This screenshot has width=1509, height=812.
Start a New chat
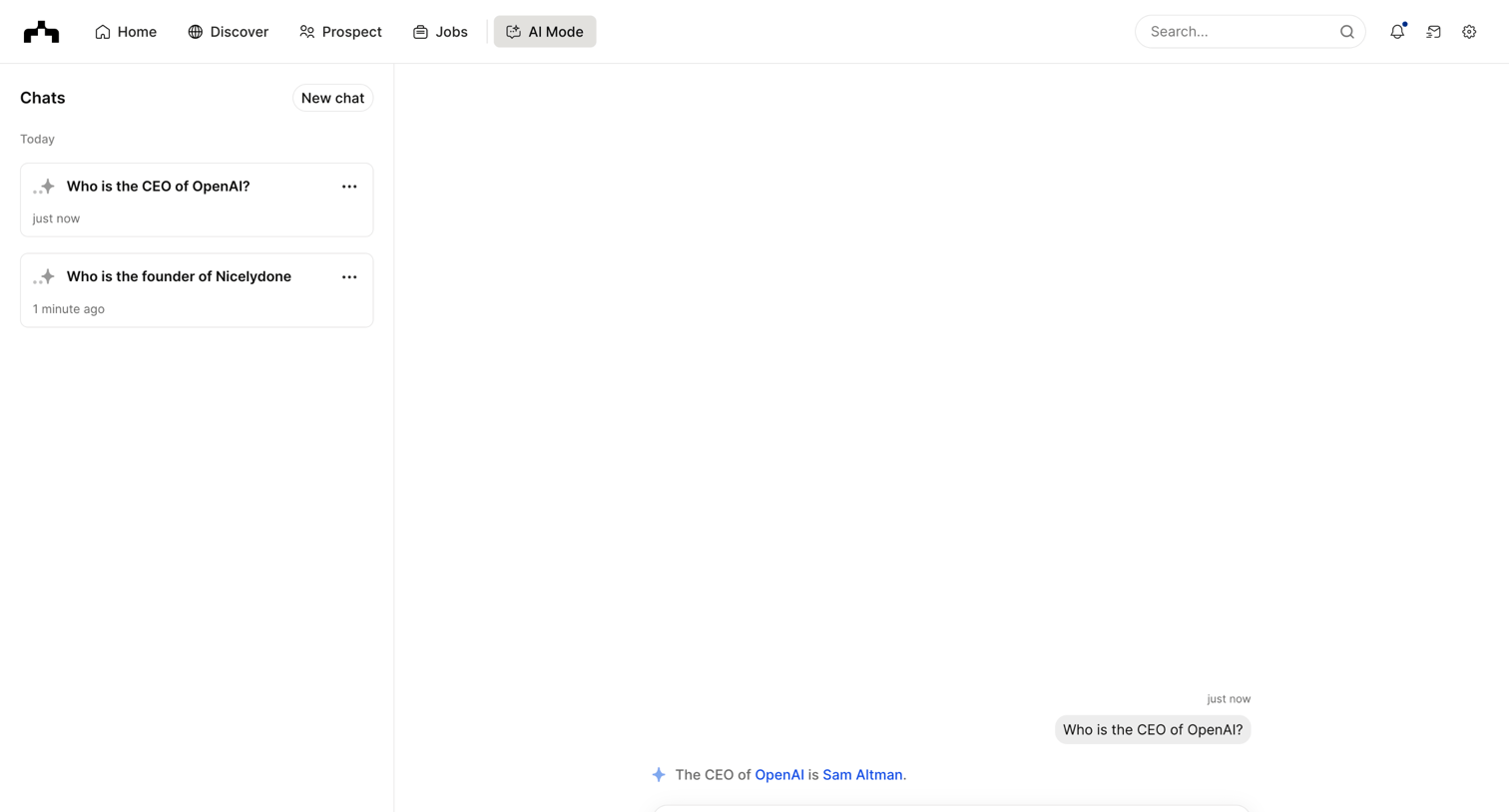pyautogui.click(x=332, y=98)
